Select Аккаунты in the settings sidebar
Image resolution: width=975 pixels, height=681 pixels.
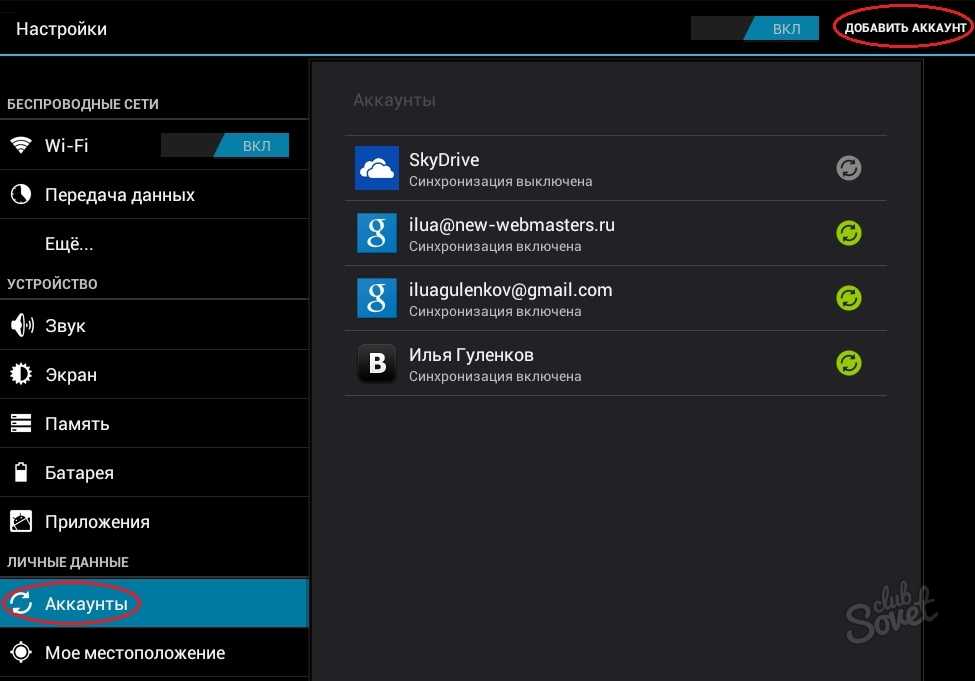tap(86, 604)
